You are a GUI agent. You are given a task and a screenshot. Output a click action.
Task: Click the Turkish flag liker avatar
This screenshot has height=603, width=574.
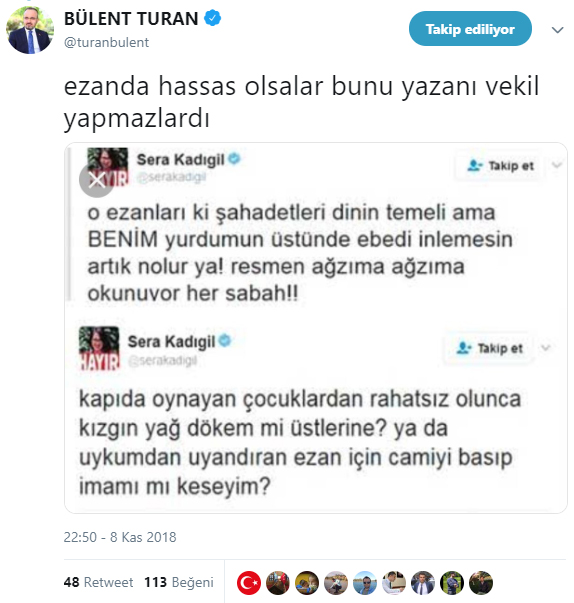coord(249,583)
